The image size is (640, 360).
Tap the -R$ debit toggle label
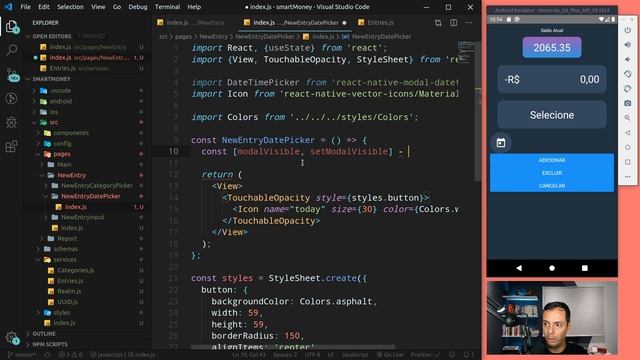point(512,80)
